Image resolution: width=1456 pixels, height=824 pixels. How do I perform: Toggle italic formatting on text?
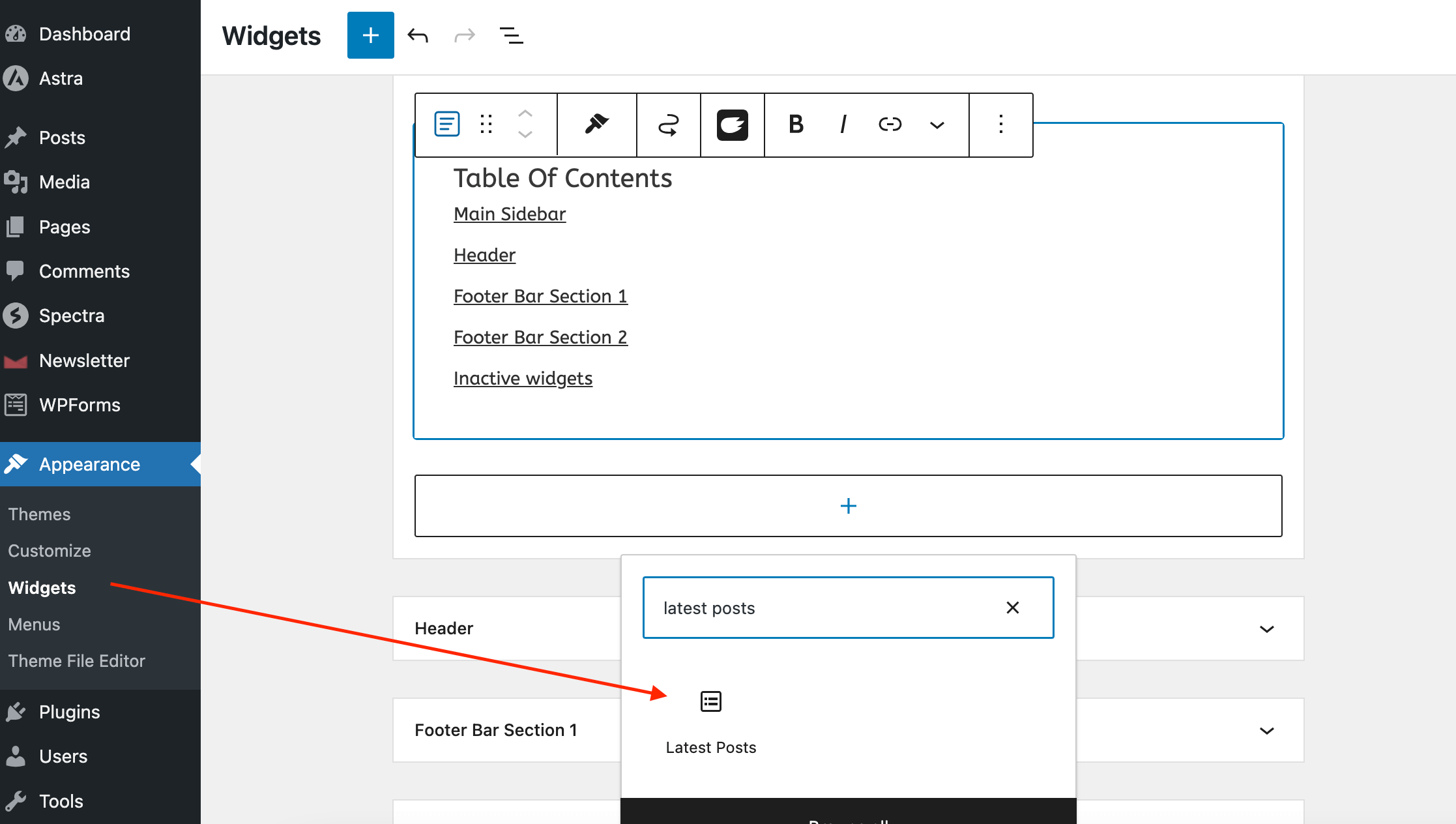point(843,124)
